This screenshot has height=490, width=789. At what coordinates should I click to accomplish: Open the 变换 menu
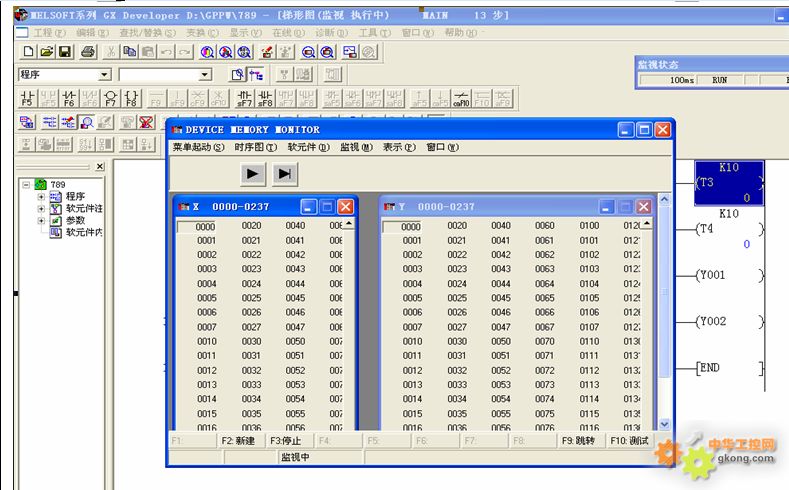click(x=202, y=33)
